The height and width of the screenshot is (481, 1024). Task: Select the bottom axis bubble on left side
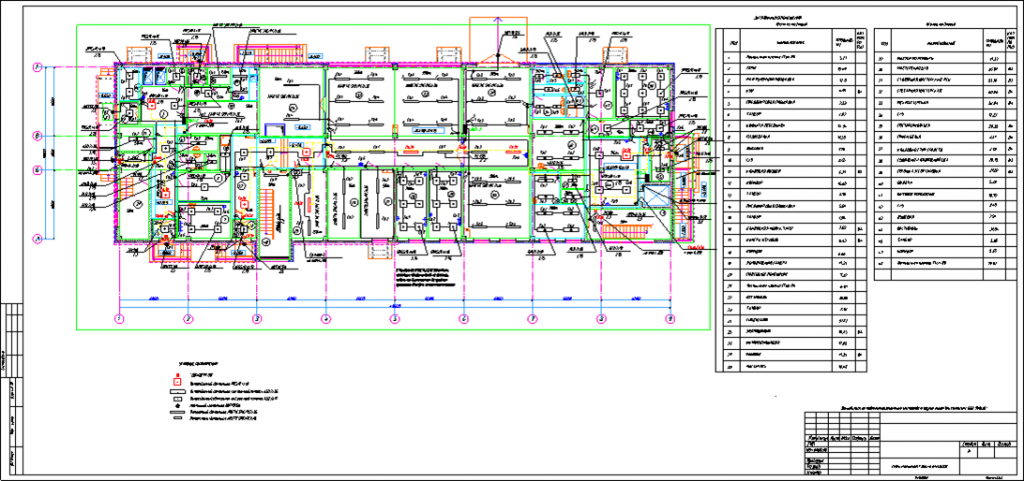point(38,238)
